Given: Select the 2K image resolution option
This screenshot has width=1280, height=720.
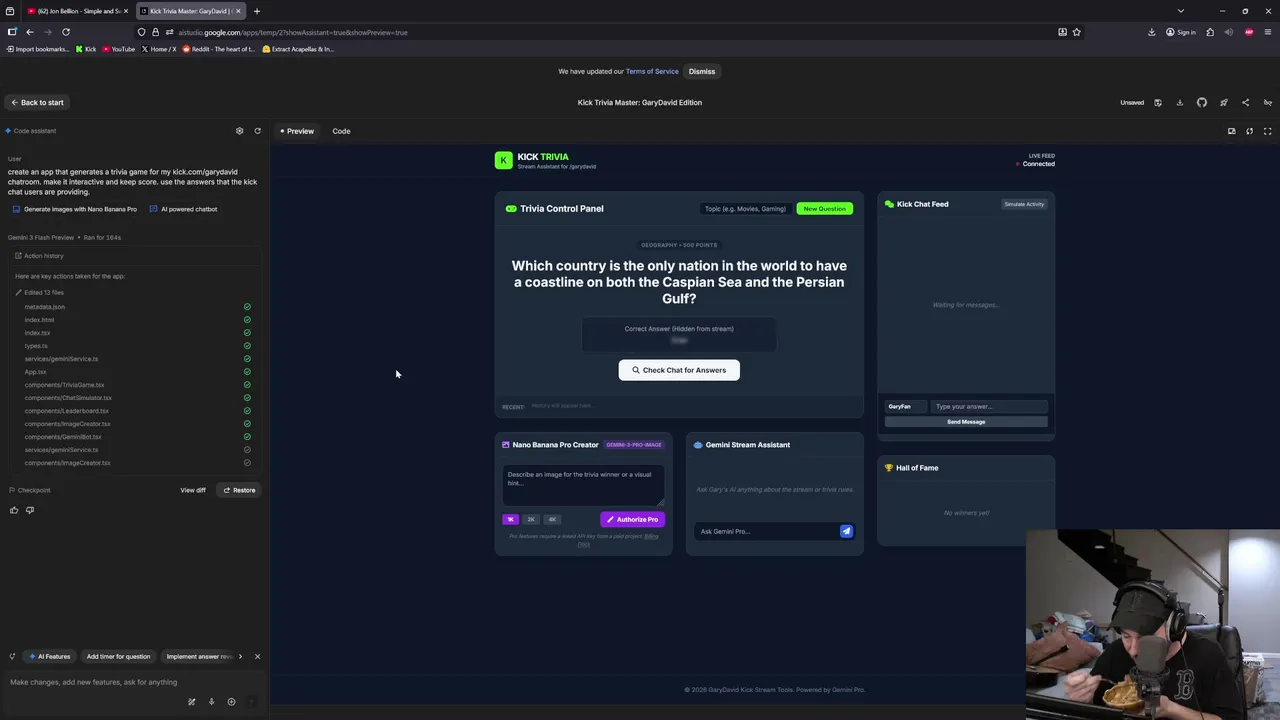Looking at the screenshot, I should click(531, 519).
